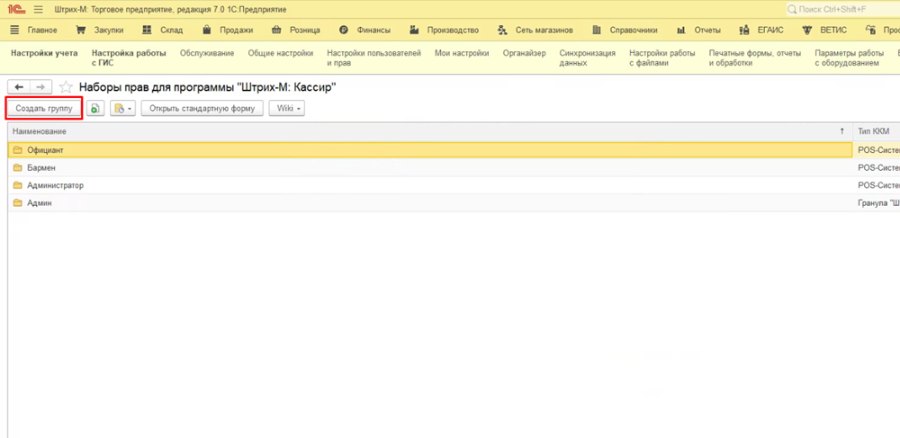Open the Главное section
Screen dimensions: 900x438
(33, 30)
